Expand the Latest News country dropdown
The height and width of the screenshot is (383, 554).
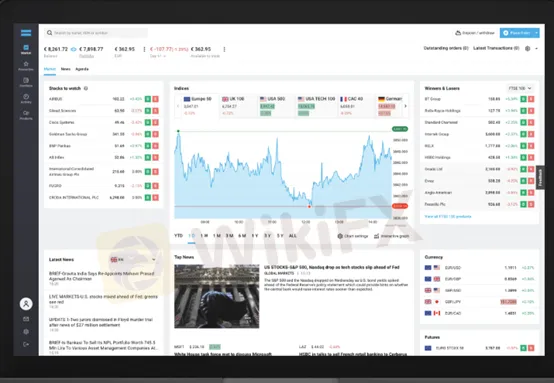click(x=133, y=260)
